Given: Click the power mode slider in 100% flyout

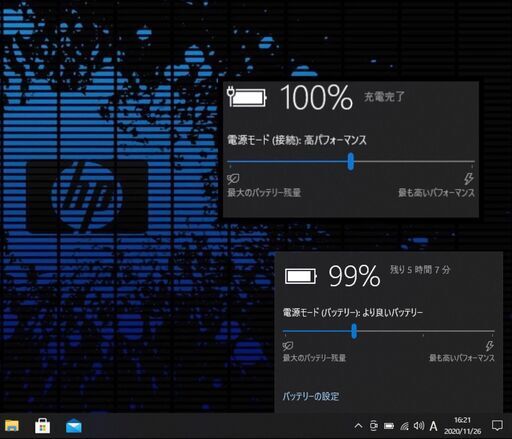Looking at the screenshot, I should [x=351, y=162].
